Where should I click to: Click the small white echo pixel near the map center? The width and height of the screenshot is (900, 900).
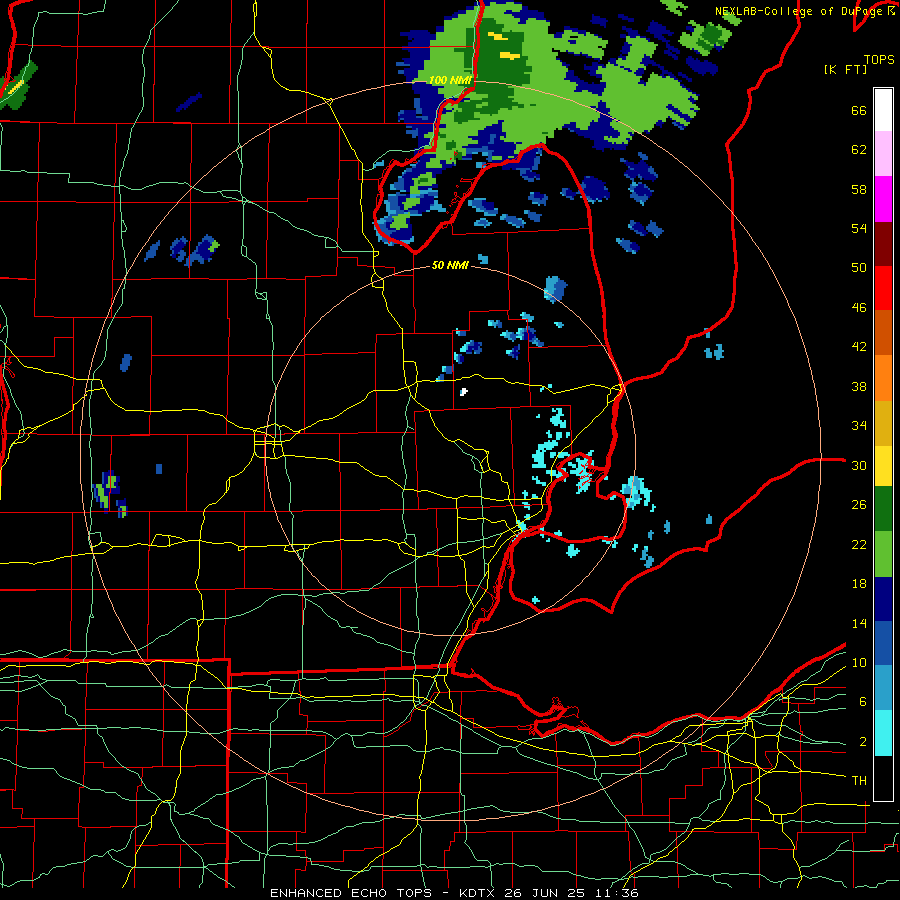(x=464, y=392)
